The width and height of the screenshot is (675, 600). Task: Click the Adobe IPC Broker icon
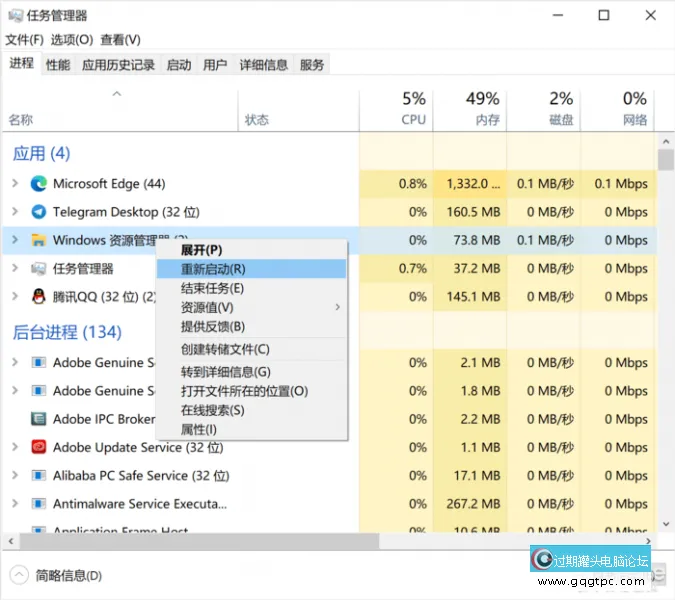pos(39,419)
